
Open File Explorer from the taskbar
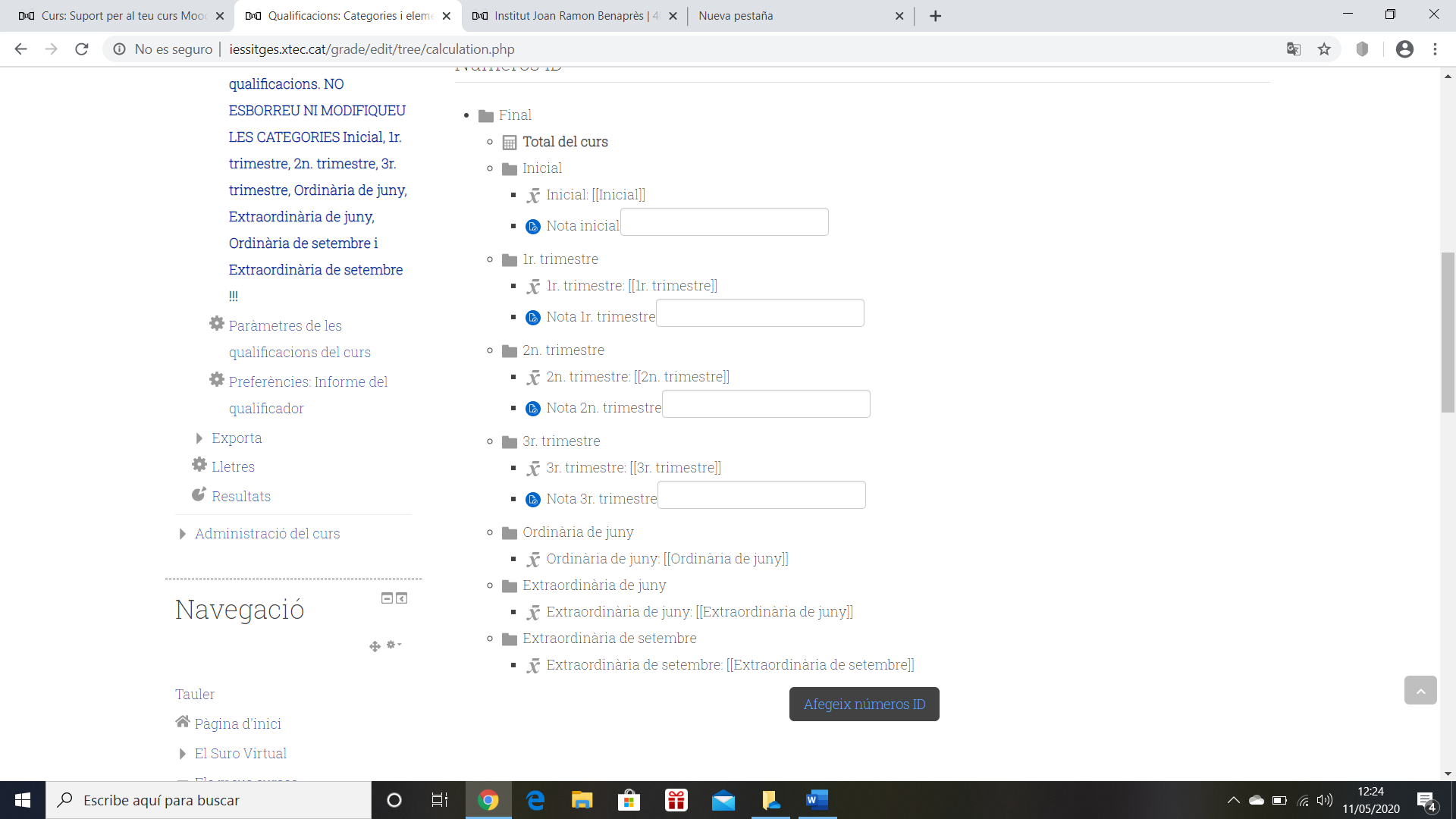pyautogui.click(x=582, y=800)
